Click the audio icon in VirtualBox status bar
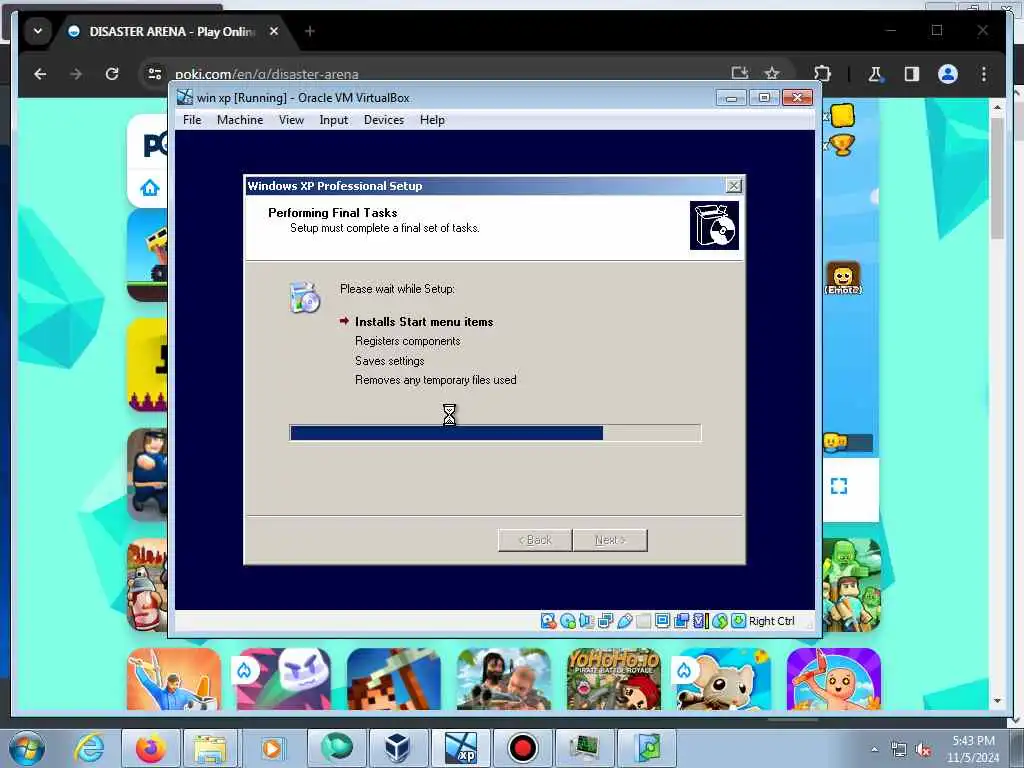The width and height of the screenshot is (1024, 768). [x=586, y=621]
